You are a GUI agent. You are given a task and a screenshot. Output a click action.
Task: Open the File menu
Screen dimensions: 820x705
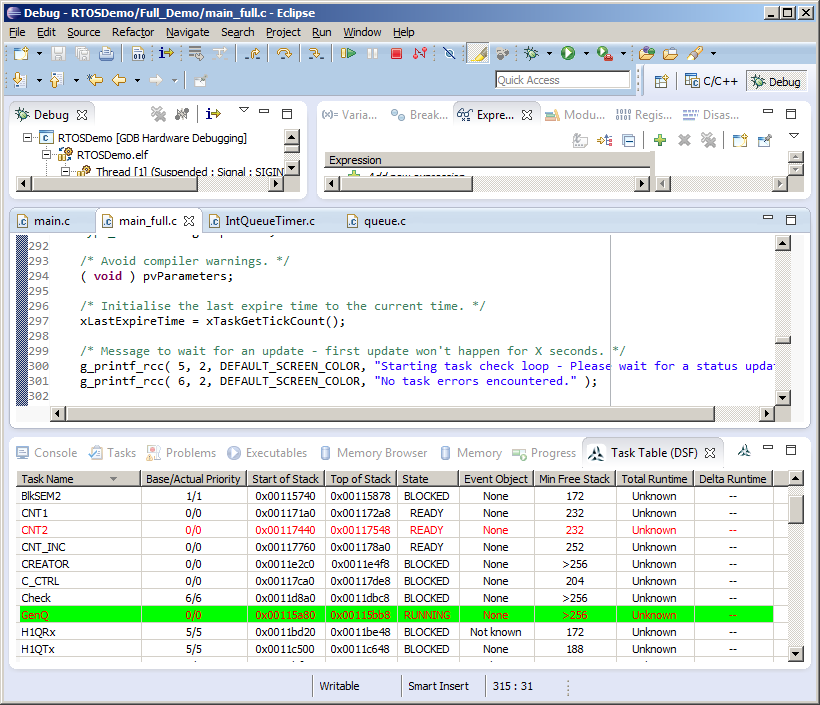(x=17, y=32)
